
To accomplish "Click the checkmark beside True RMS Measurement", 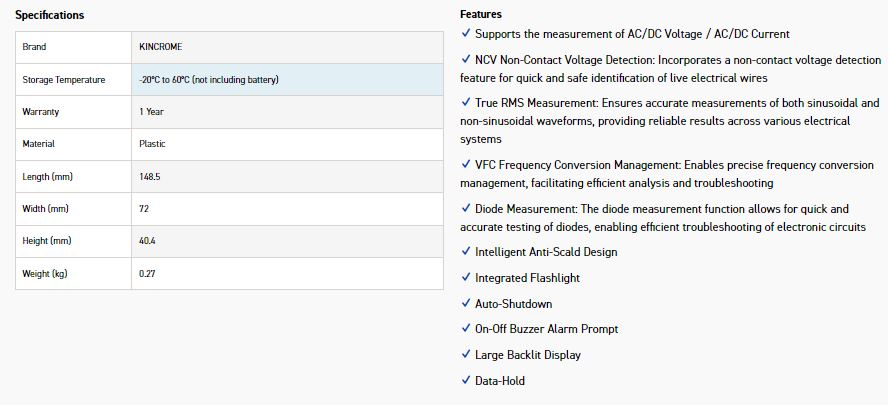I will pos(466,103).
